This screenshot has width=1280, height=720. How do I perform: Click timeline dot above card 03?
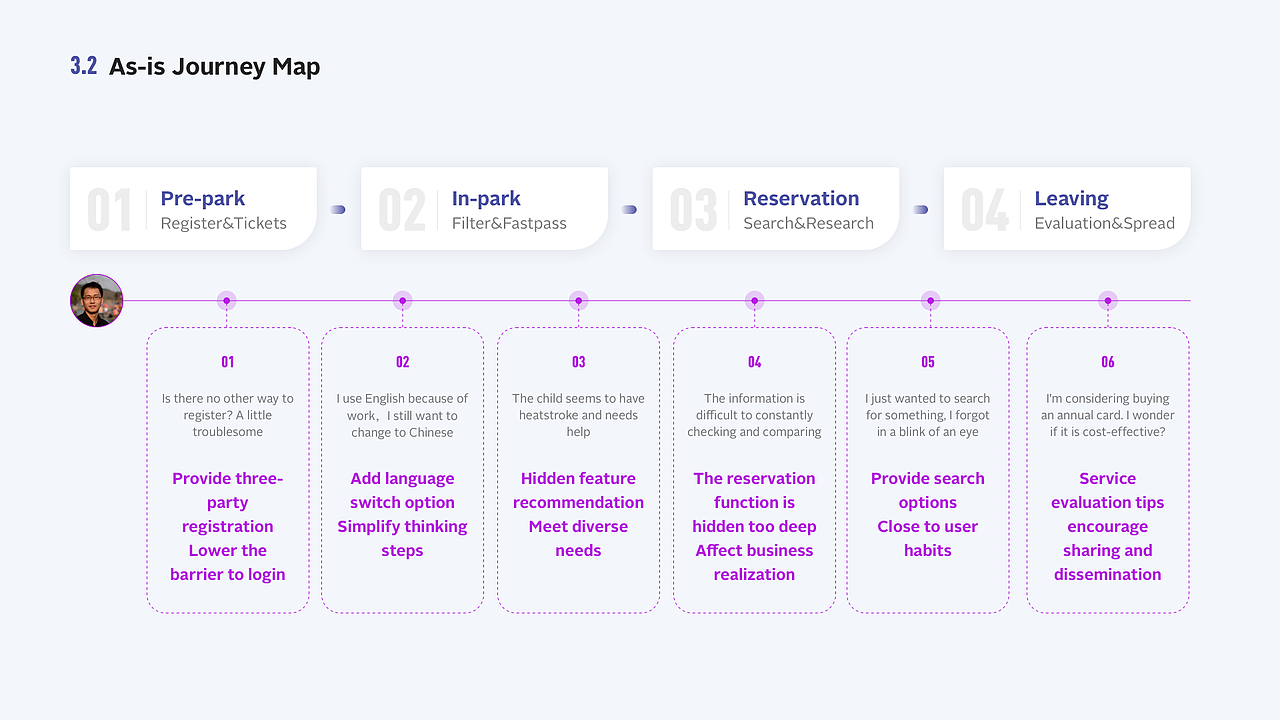coord(578,300)
